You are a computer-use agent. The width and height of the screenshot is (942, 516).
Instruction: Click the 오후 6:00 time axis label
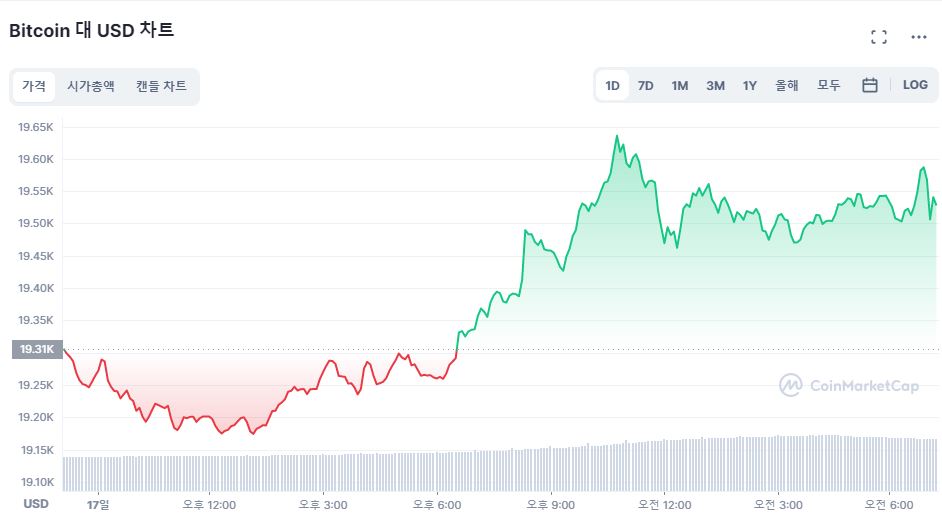click(437, 504)
